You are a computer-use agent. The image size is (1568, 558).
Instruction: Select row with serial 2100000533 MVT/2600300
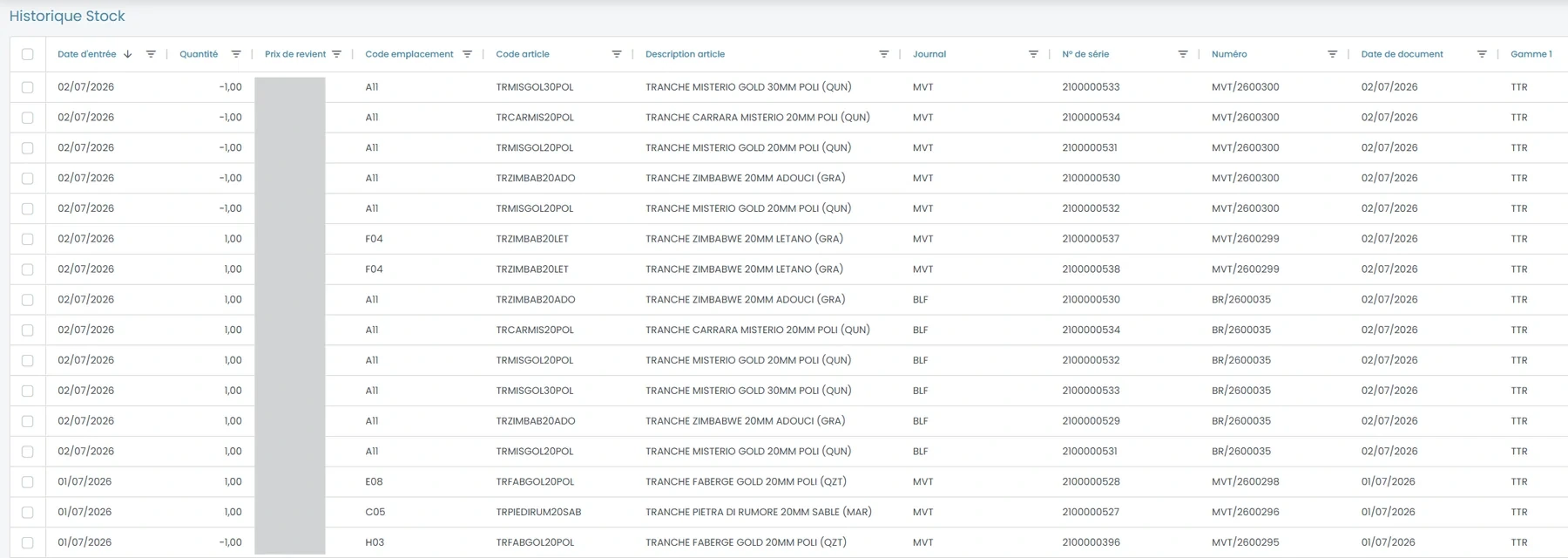pyautogui.click(x=28, y=87)
